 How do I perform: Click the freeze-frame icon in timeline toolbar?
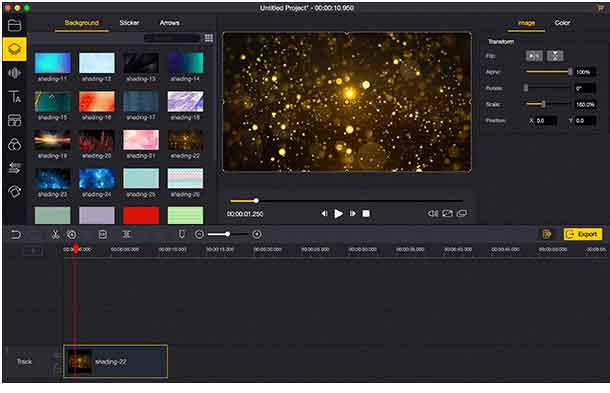(x=126, y=235)
